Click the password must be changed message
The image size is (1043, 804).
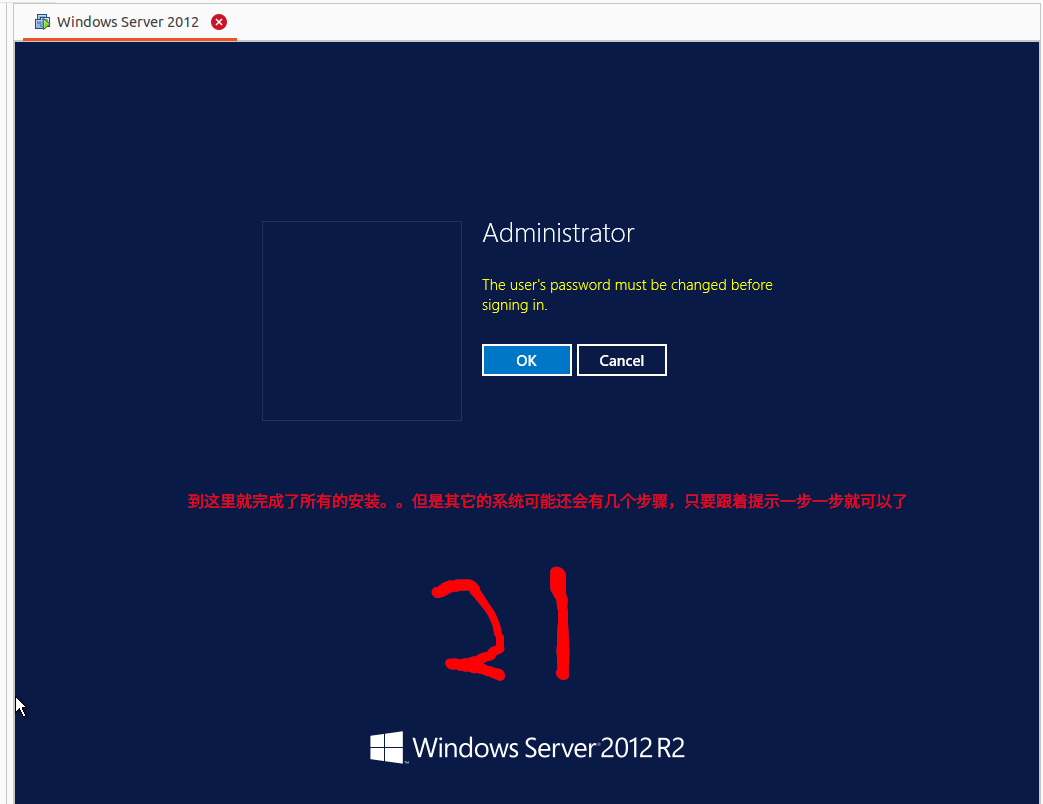[x=627, y=295]
